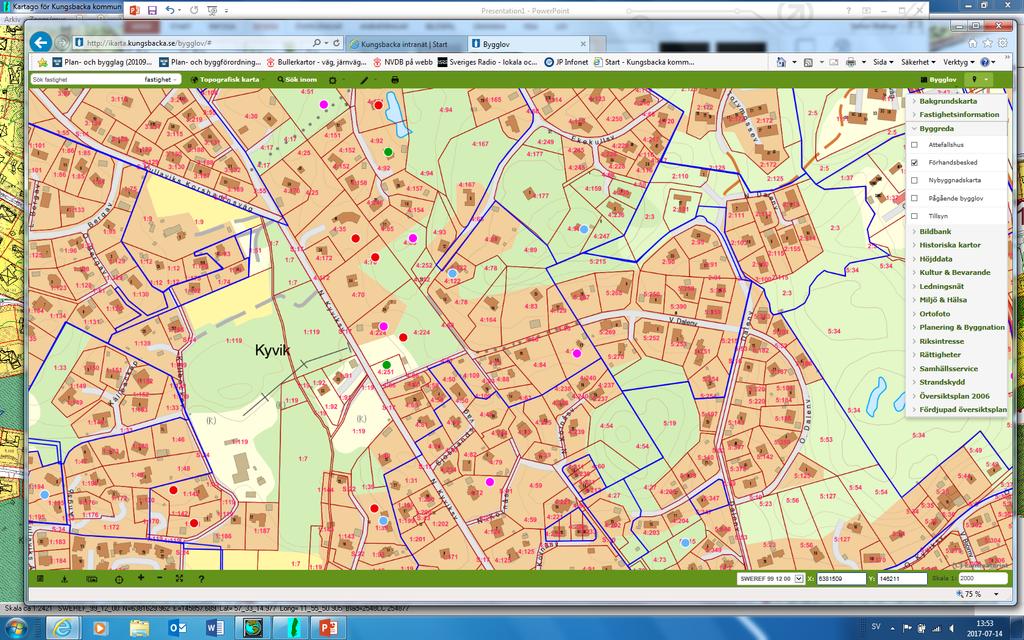The width and height of the screenshot is (1024, 640).
Task: Open the location pin menu
Action: click(974, 80)
